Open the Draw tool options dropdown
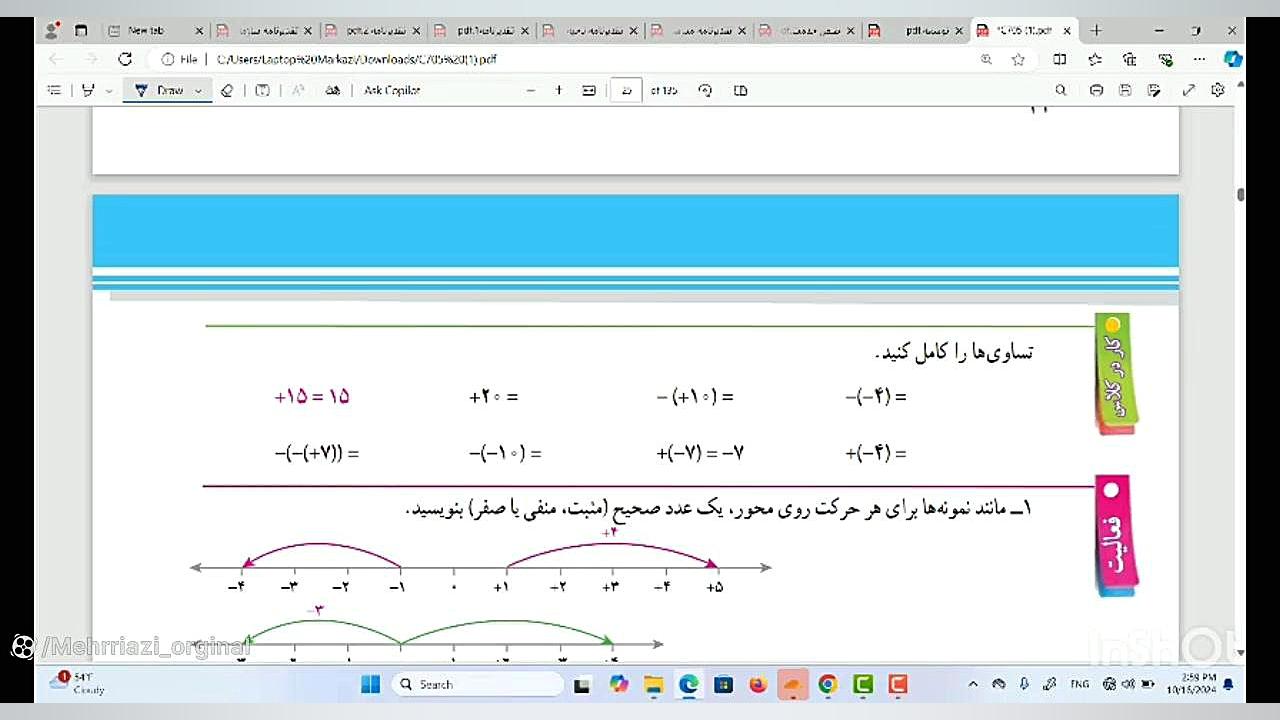This screenshot has width=1280, height=720. coord(198,90)
